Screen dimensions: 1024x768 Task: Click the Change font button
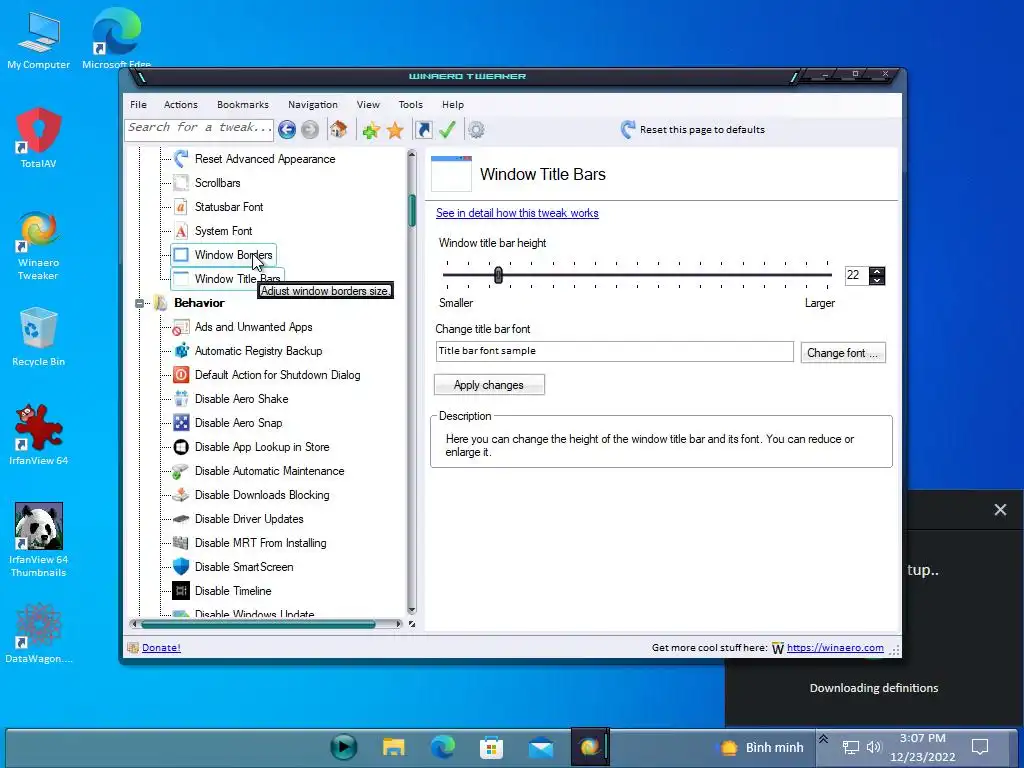(843, 353)
